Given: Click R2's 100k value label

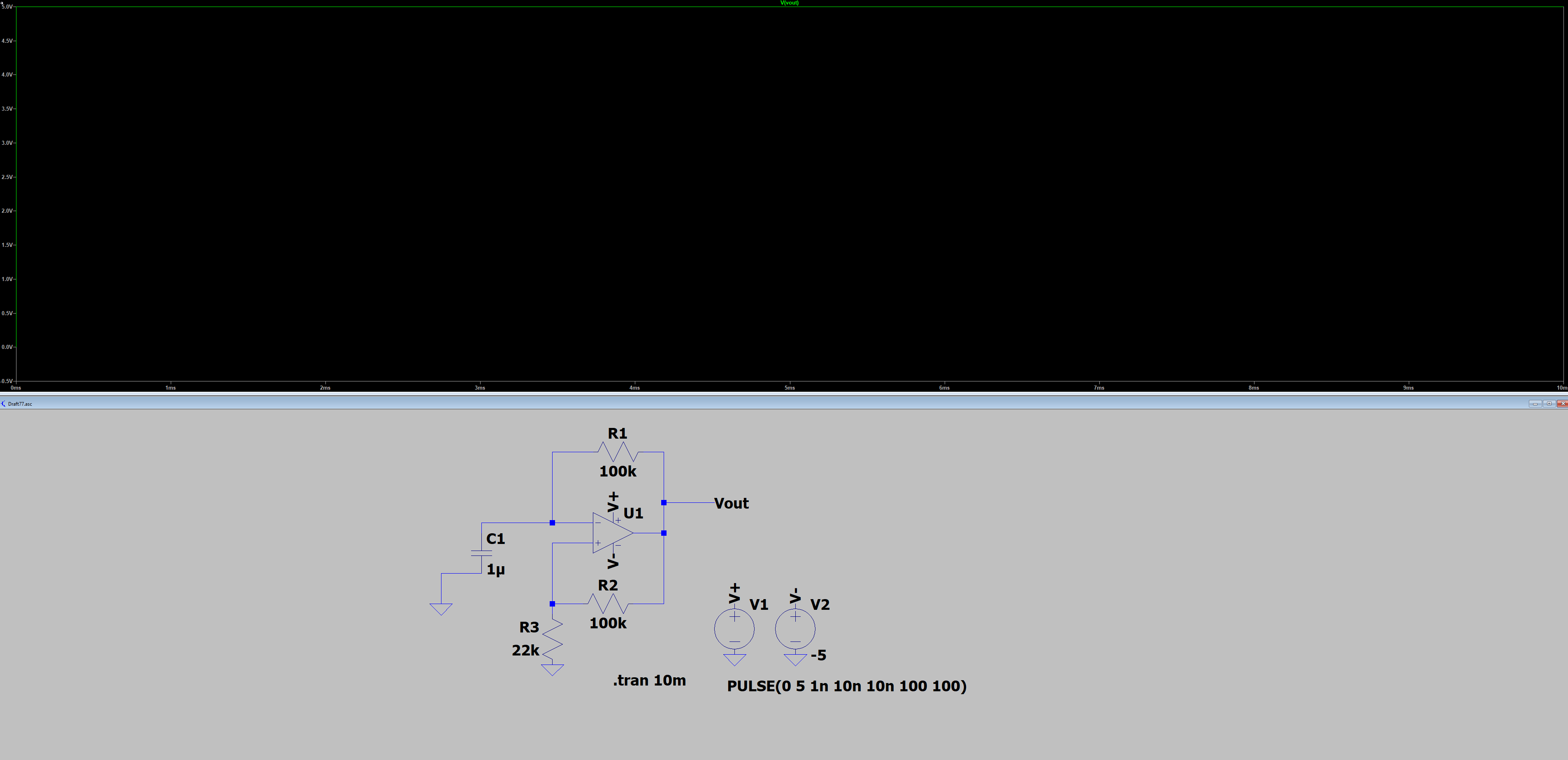Looking at the screenshot, I should [x=607, y=623].
